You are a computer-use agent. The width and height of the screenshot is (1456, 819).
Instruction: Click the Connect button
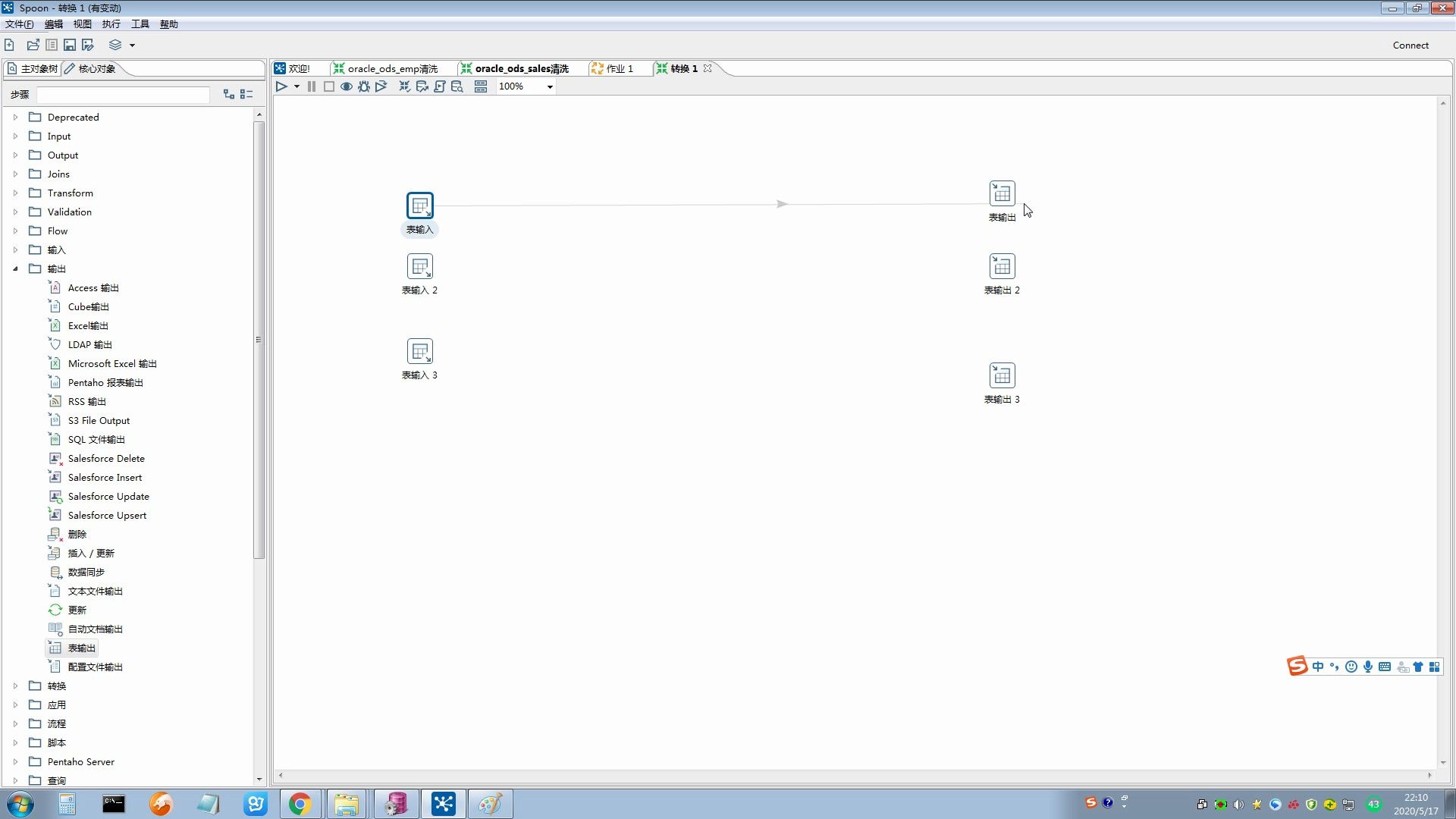(1410, 45)
